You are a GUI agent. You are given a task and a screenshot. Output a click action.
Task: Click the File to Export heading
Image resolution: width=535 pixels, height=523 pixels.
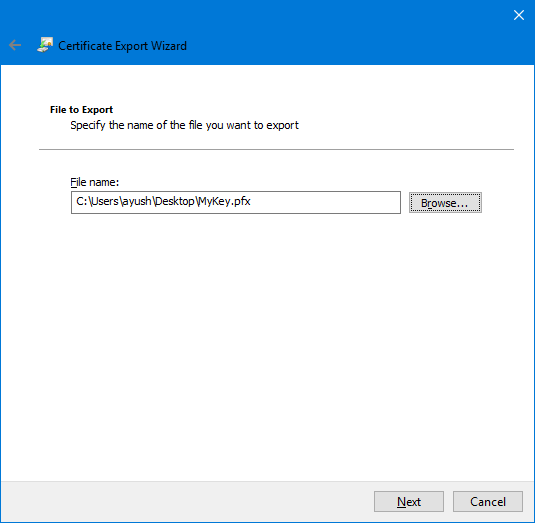[81, 110]
